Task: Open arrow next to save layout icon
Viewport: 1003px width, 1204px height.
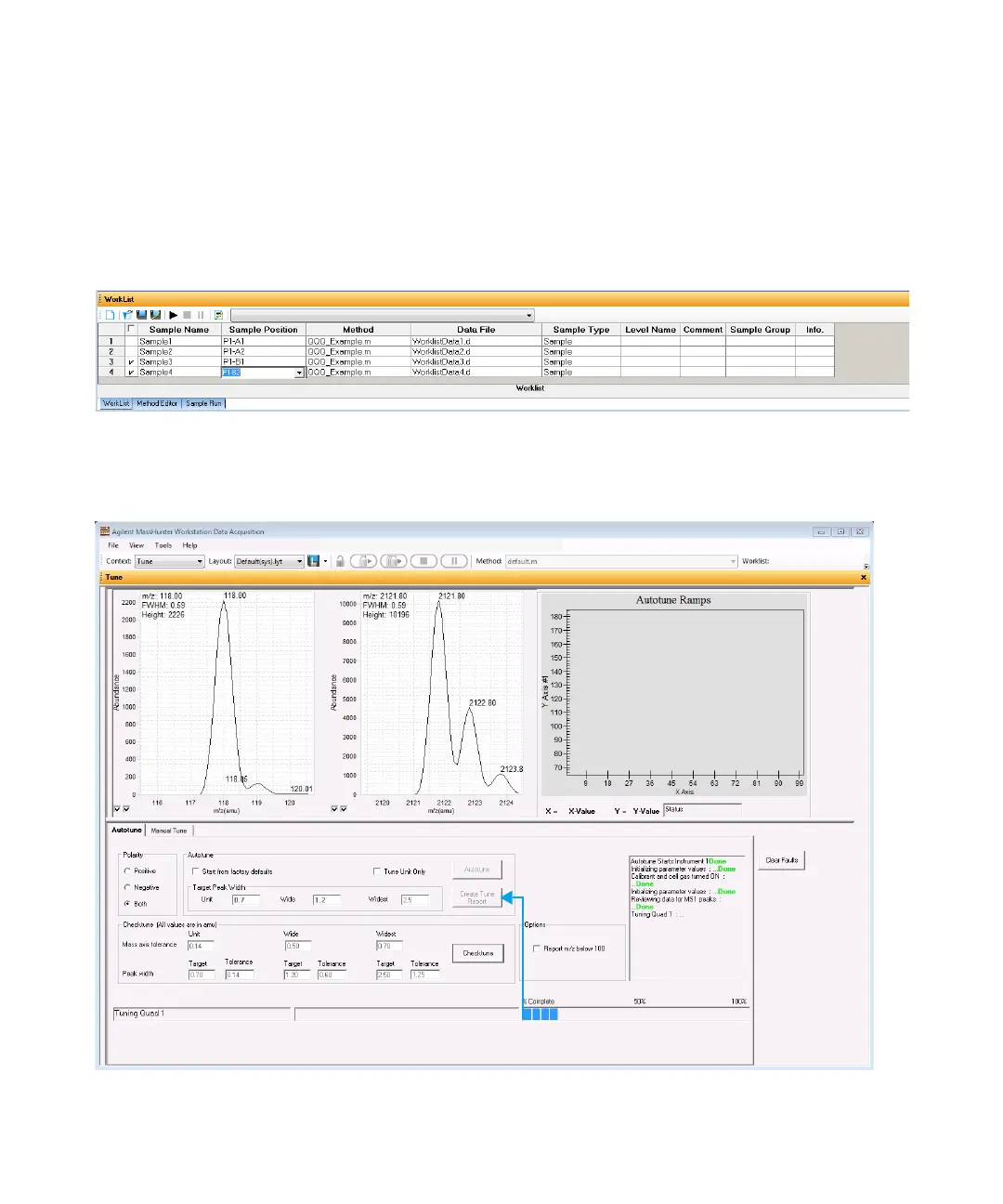Action: pyautogui.click(x=325, y=561)
